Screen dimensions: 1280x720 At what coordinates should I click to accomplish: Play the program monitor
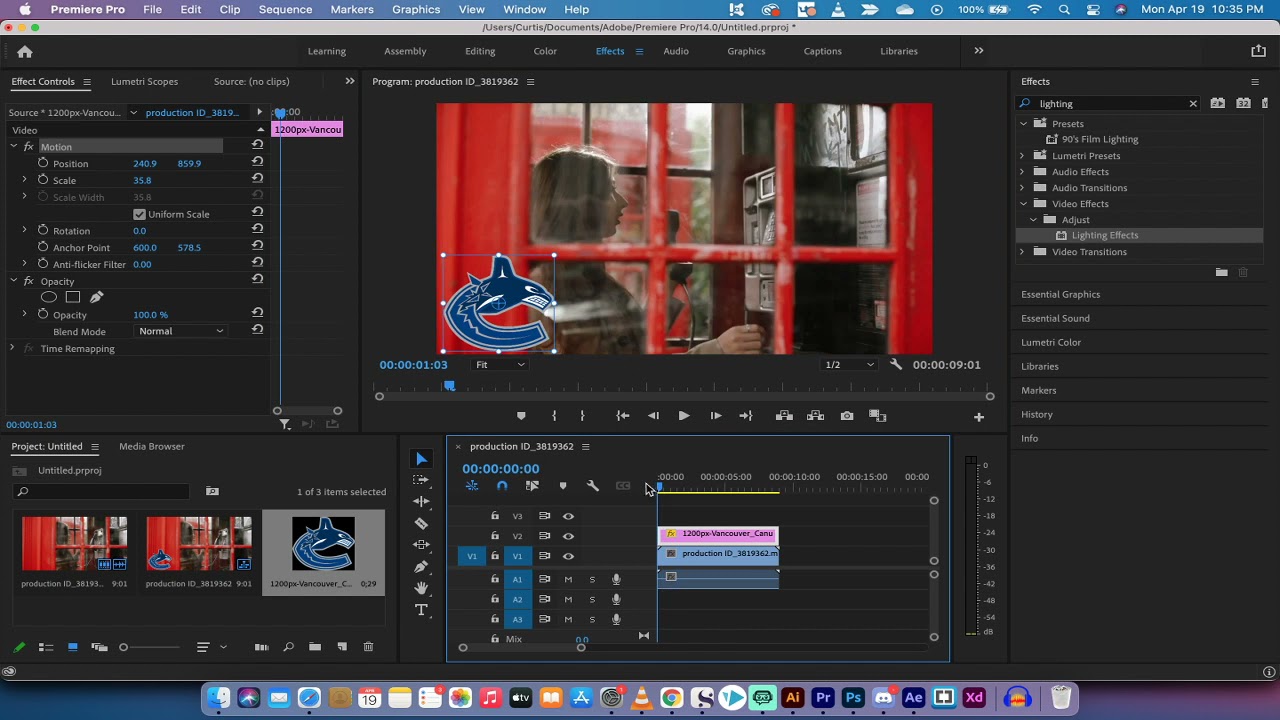pos(684,416)
